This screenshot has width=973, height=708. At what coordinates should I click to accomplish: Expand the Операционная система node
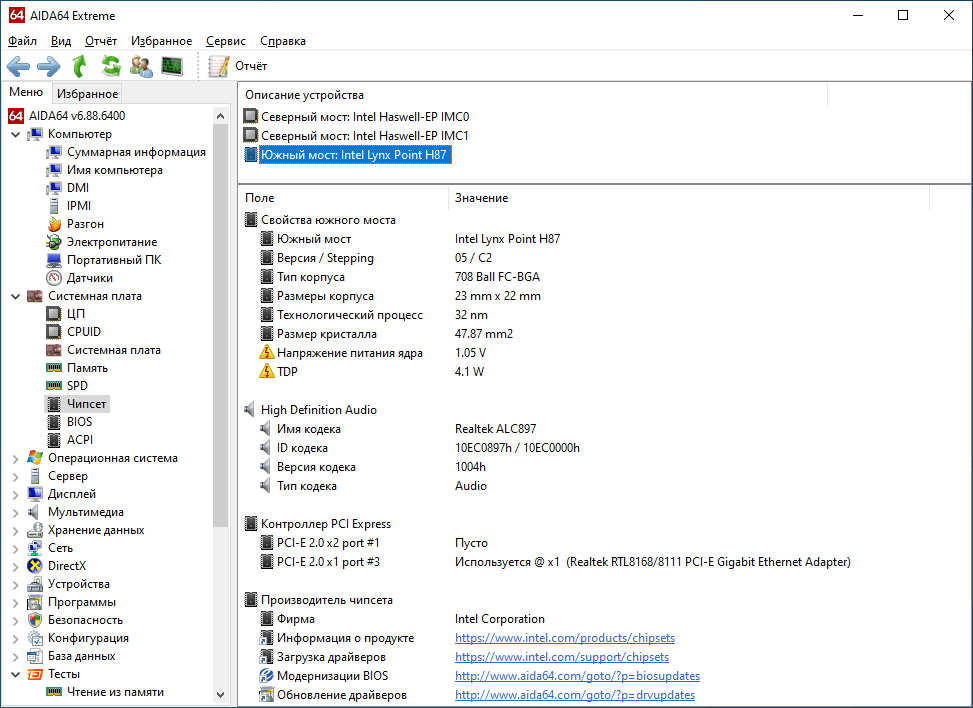click(x=16, y=458)
